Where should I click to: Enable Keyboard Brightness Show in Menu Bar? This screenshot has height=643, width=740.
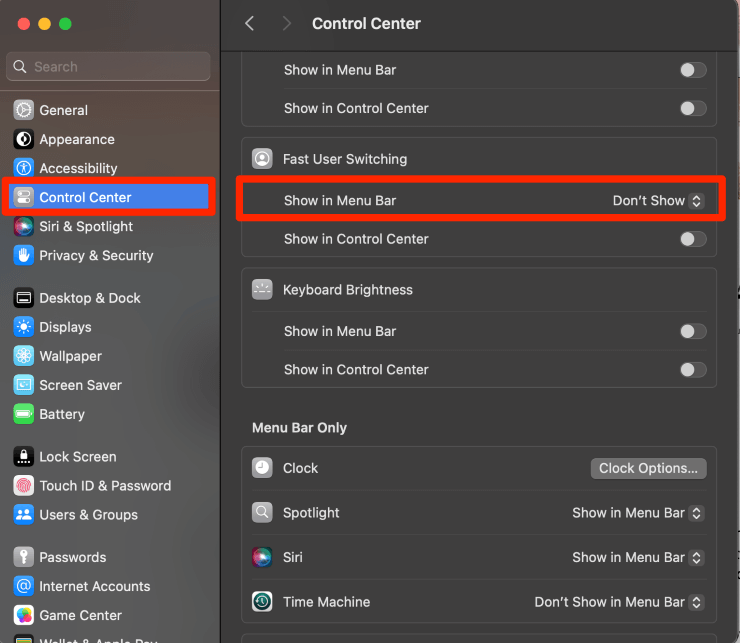[x=692, y=331]
